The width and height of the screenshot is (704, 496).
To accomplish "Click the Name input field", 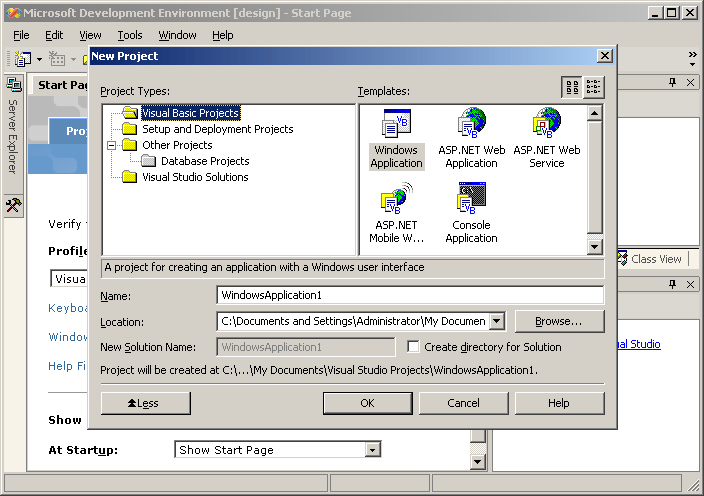I will (x=409, y=295).
